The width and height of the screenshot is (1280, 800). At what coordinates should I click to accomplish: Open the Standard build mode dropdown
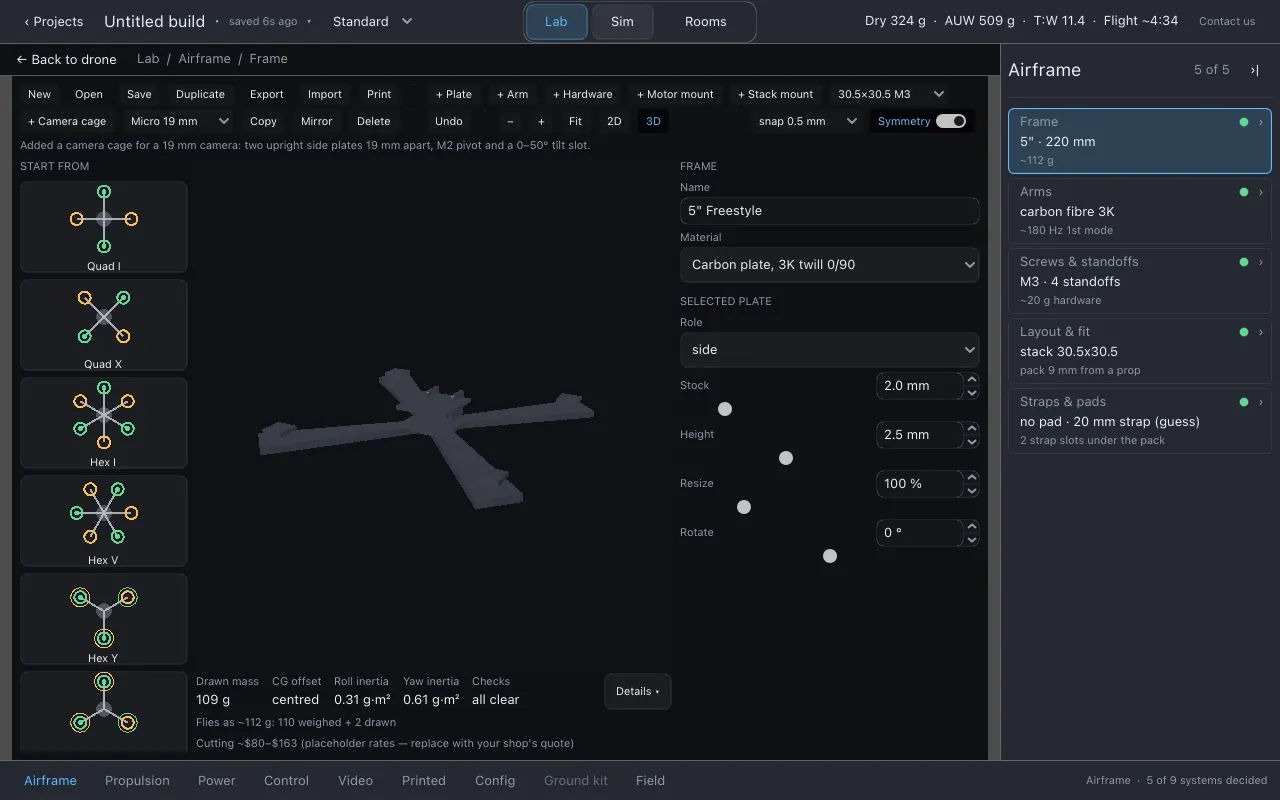point(372,21)
